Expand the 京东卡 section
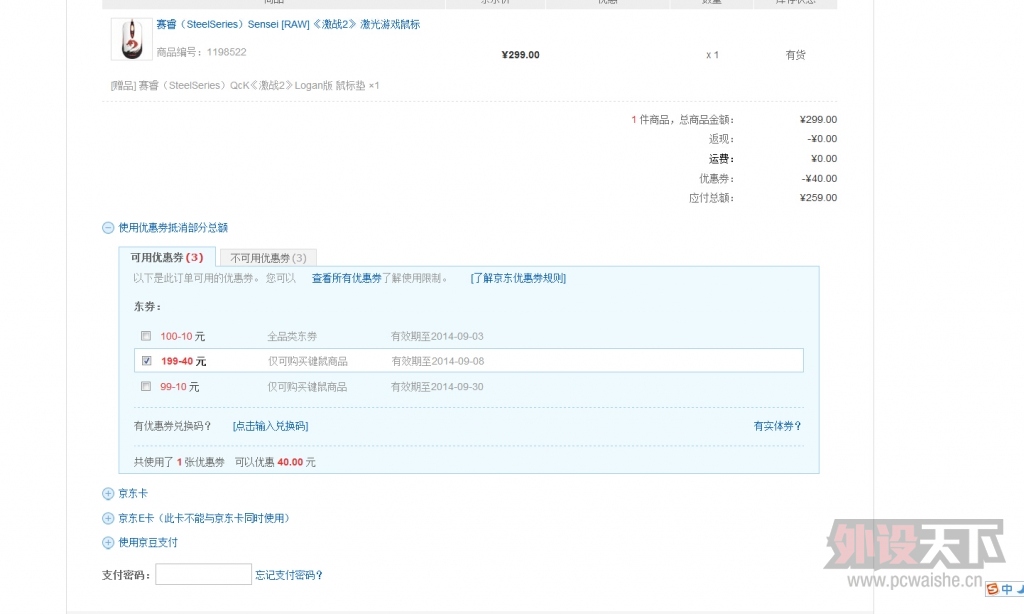This screenshot has width=1024, height=614. 108,494
